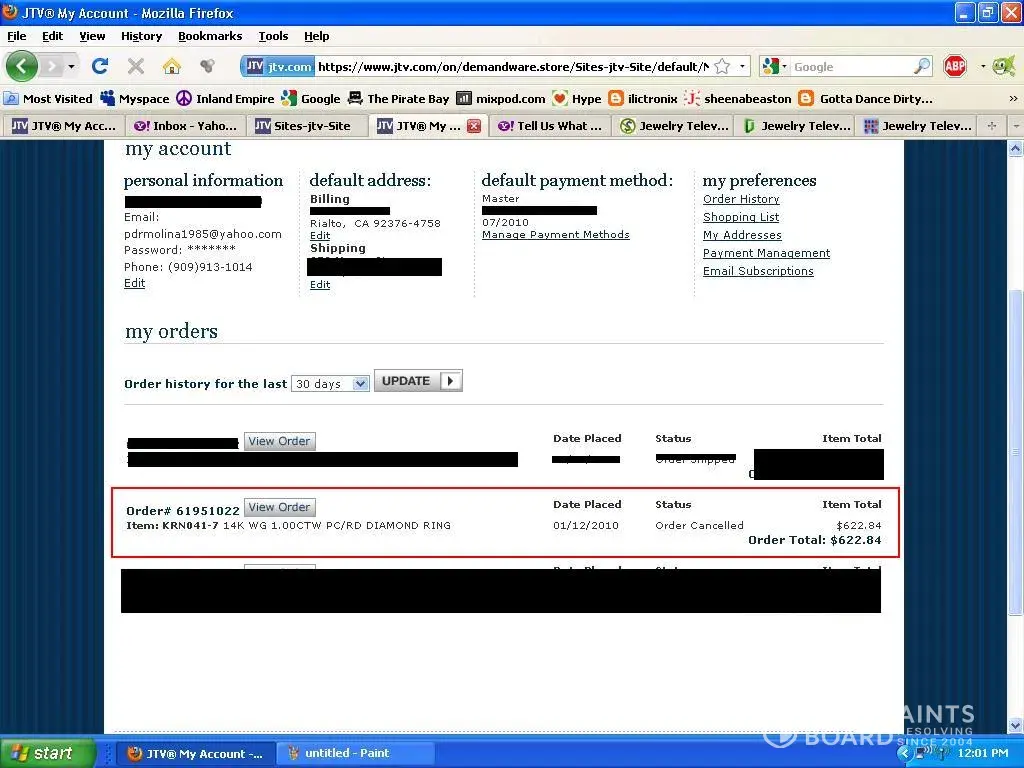Open the sheenabeaston bookmark
Image resolution: width=1024 pixels, height=768 pixels.
point(738,99)
